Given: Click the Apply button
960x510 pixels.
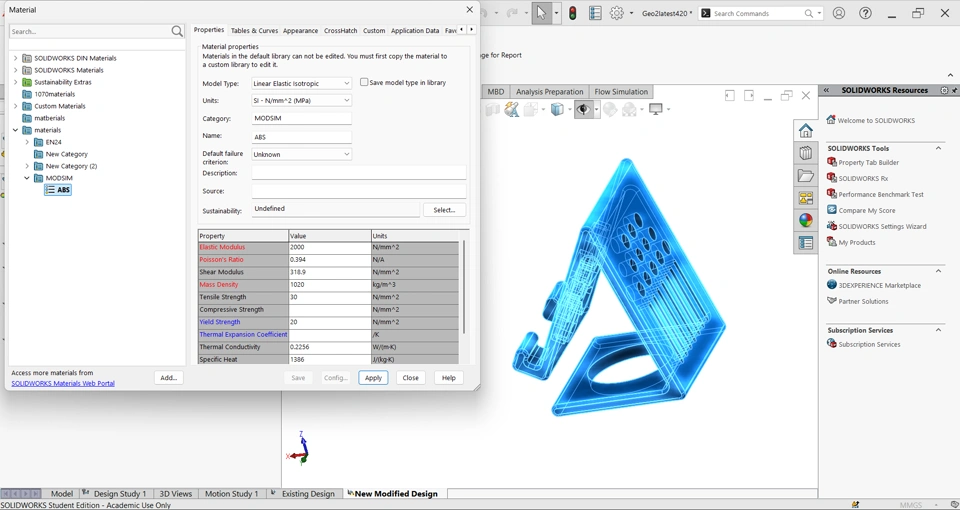Looking at the screenshot, I should pos(373,378).
